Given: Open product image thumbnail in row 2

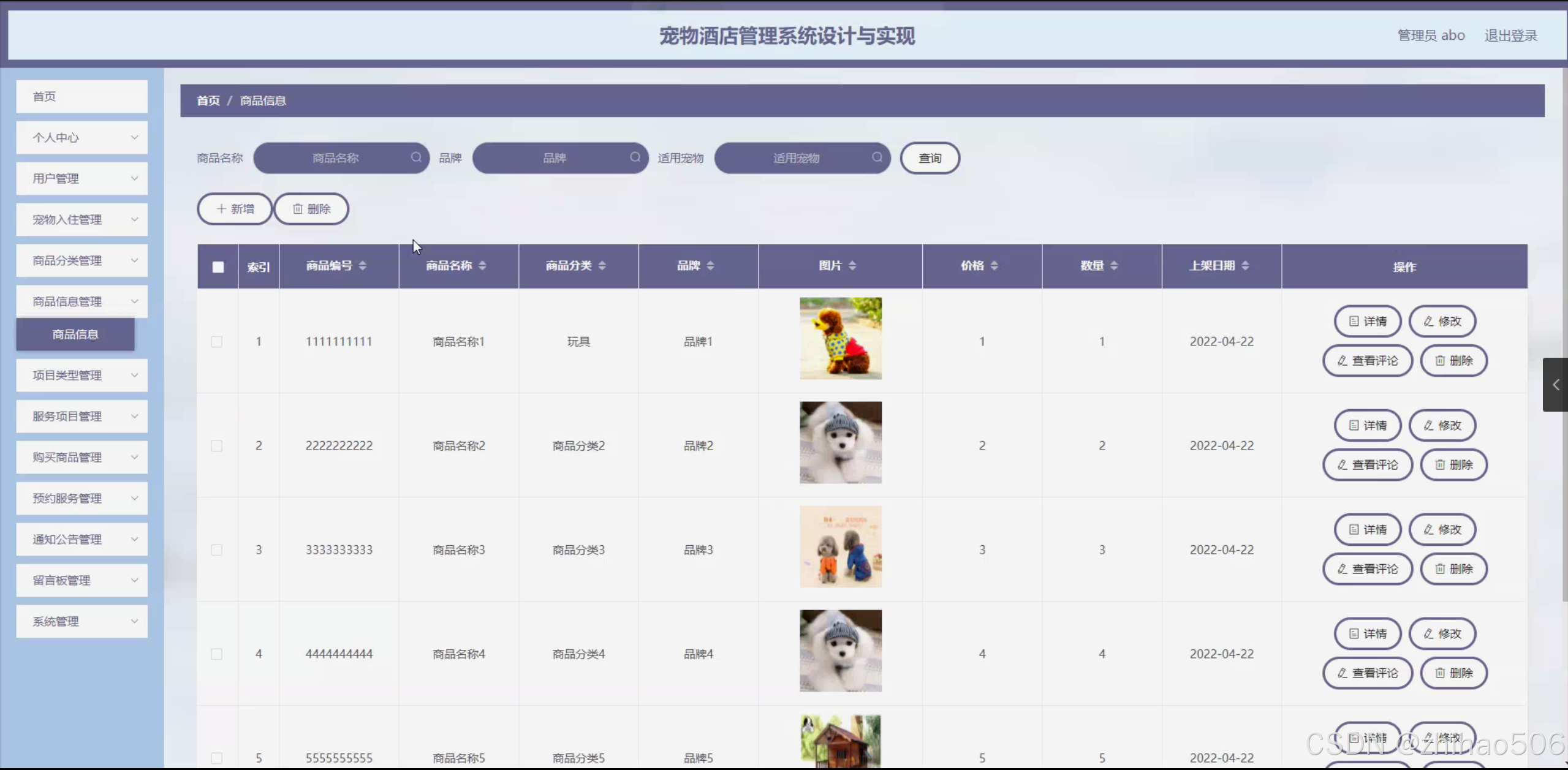Looking at the screenshot, I should (x=840, y=442).
